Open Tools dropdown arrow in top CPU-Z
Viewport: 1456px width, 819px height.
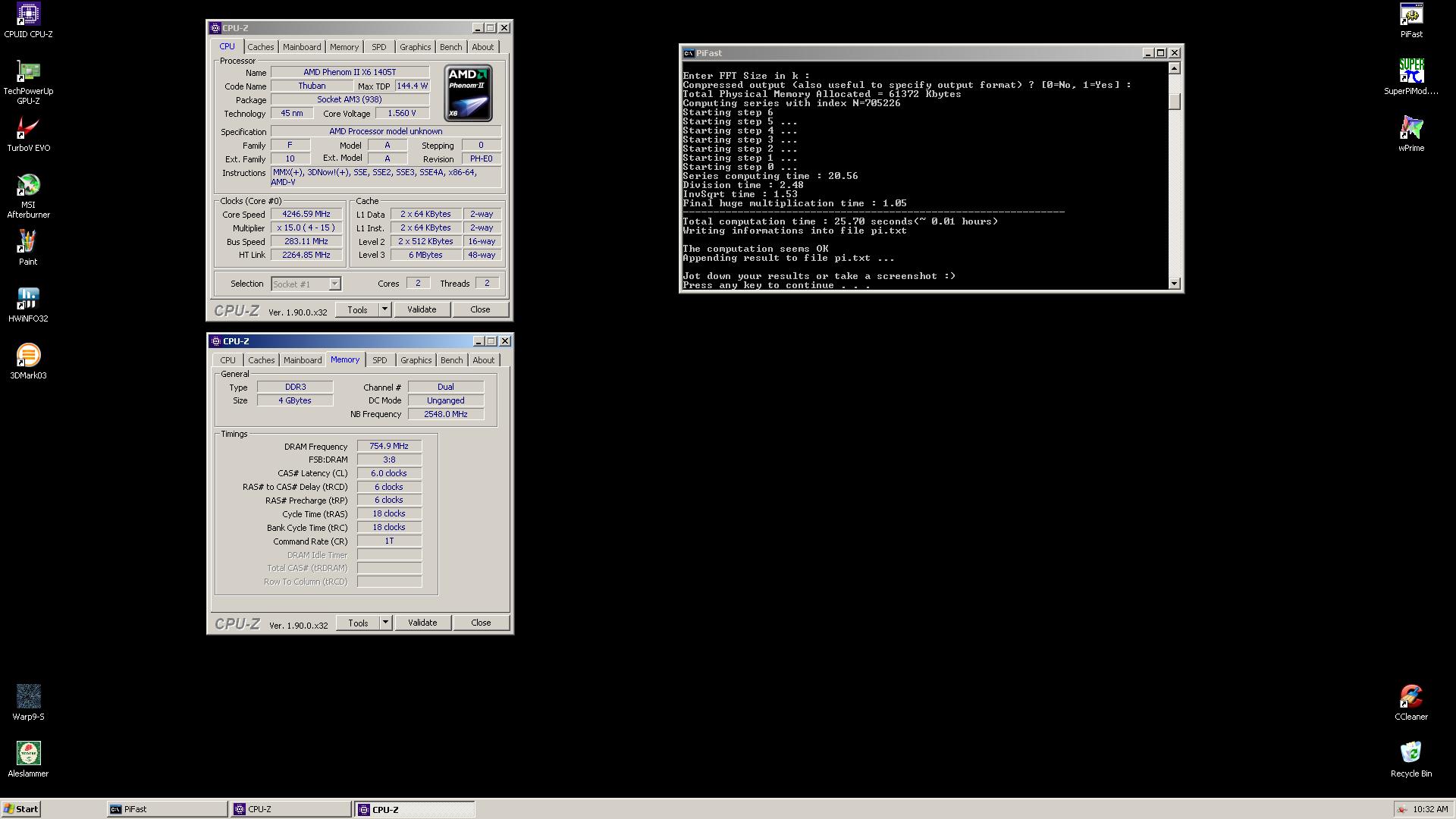point(384,309)
